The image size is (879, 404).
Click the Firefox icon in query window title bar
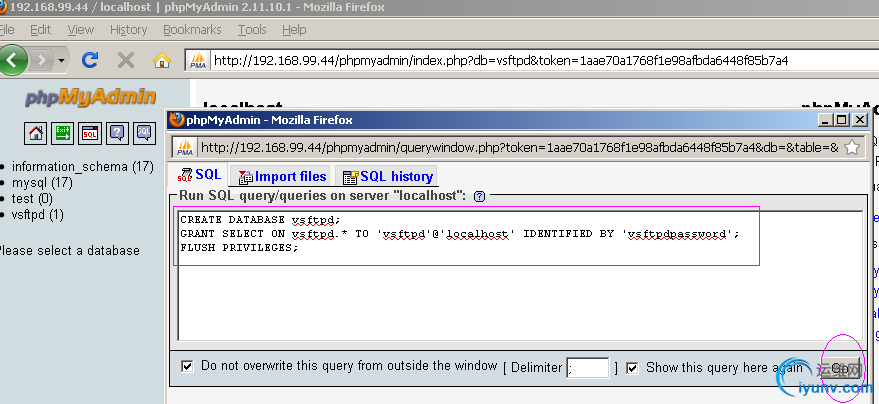177,120
